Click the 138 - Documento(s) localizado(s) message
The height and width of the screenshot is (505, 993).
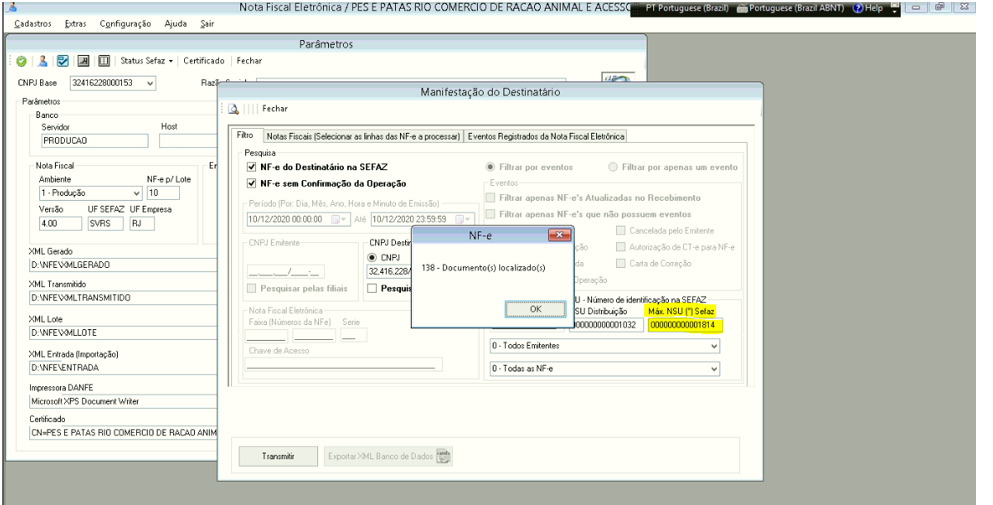point(483,268)
